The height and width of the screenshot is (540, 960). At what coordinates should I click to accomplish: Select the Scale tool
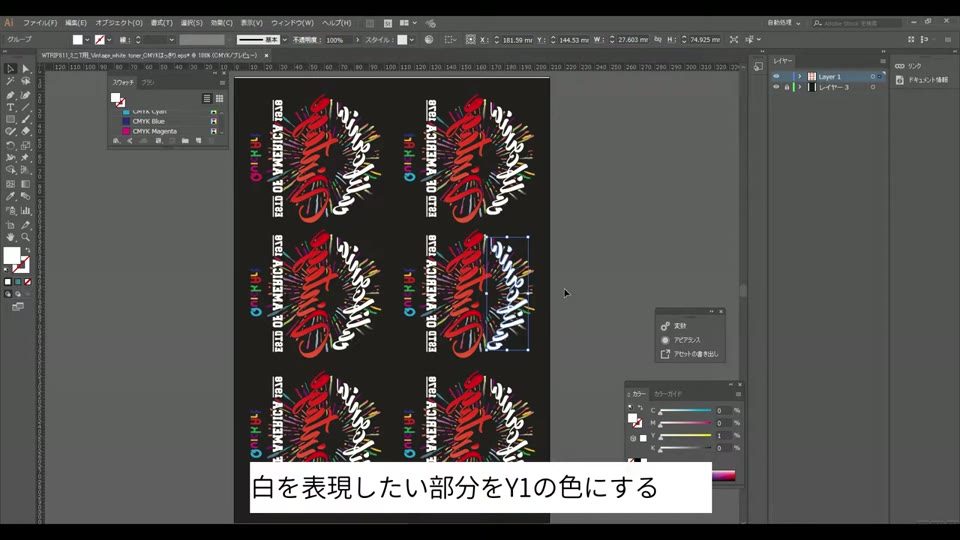tap(26, 146)
